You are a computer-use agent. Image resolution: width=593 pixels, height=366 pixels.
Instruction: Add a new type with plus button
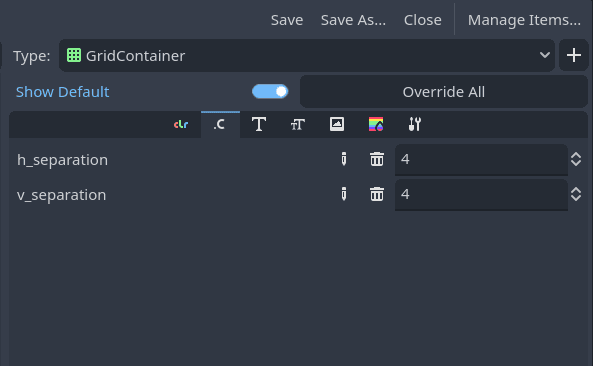[574, 56]
